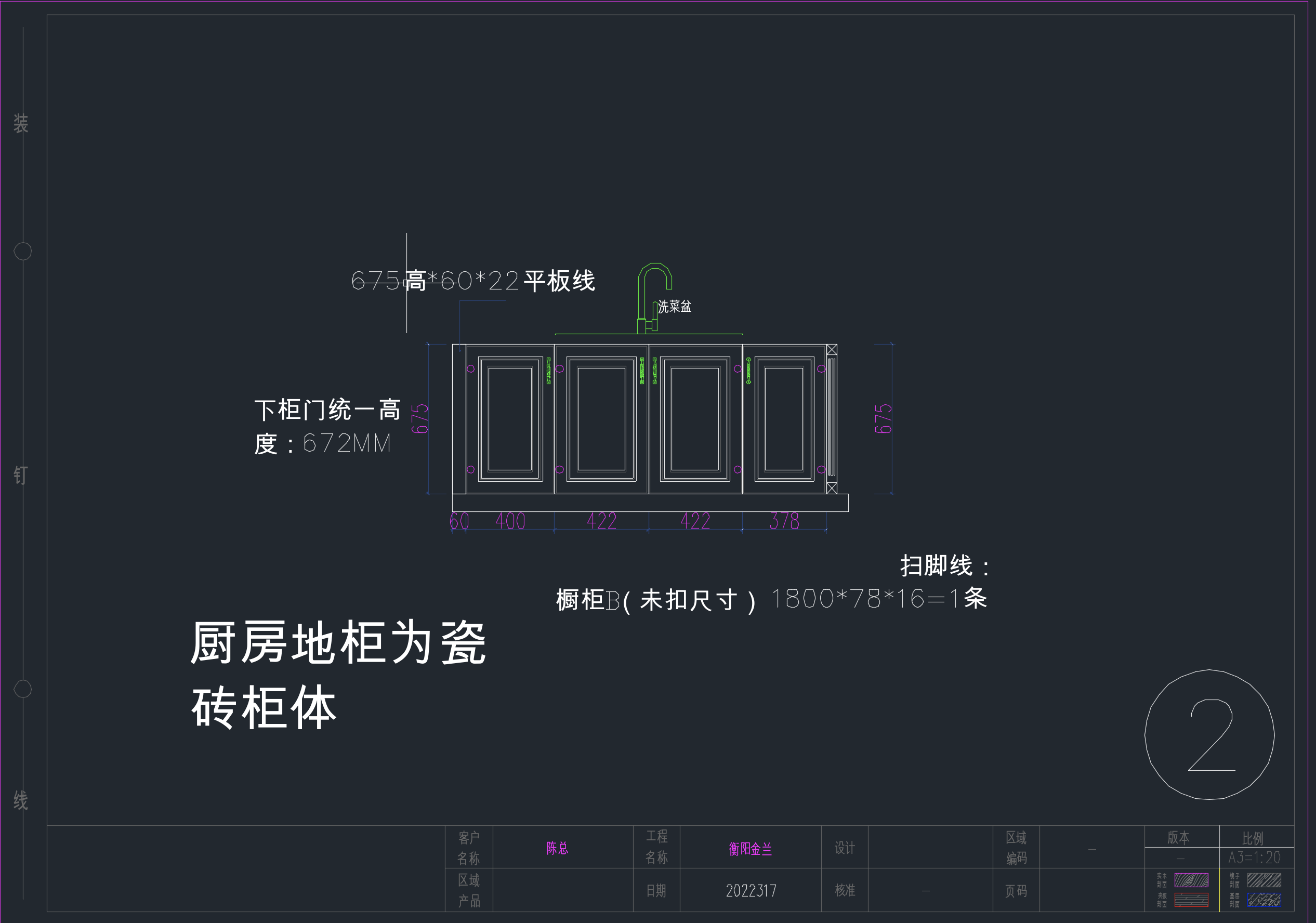Select the date value 2022317
Image resolution: width=1316 pixels, height=923 pixels.
point(751,890)
